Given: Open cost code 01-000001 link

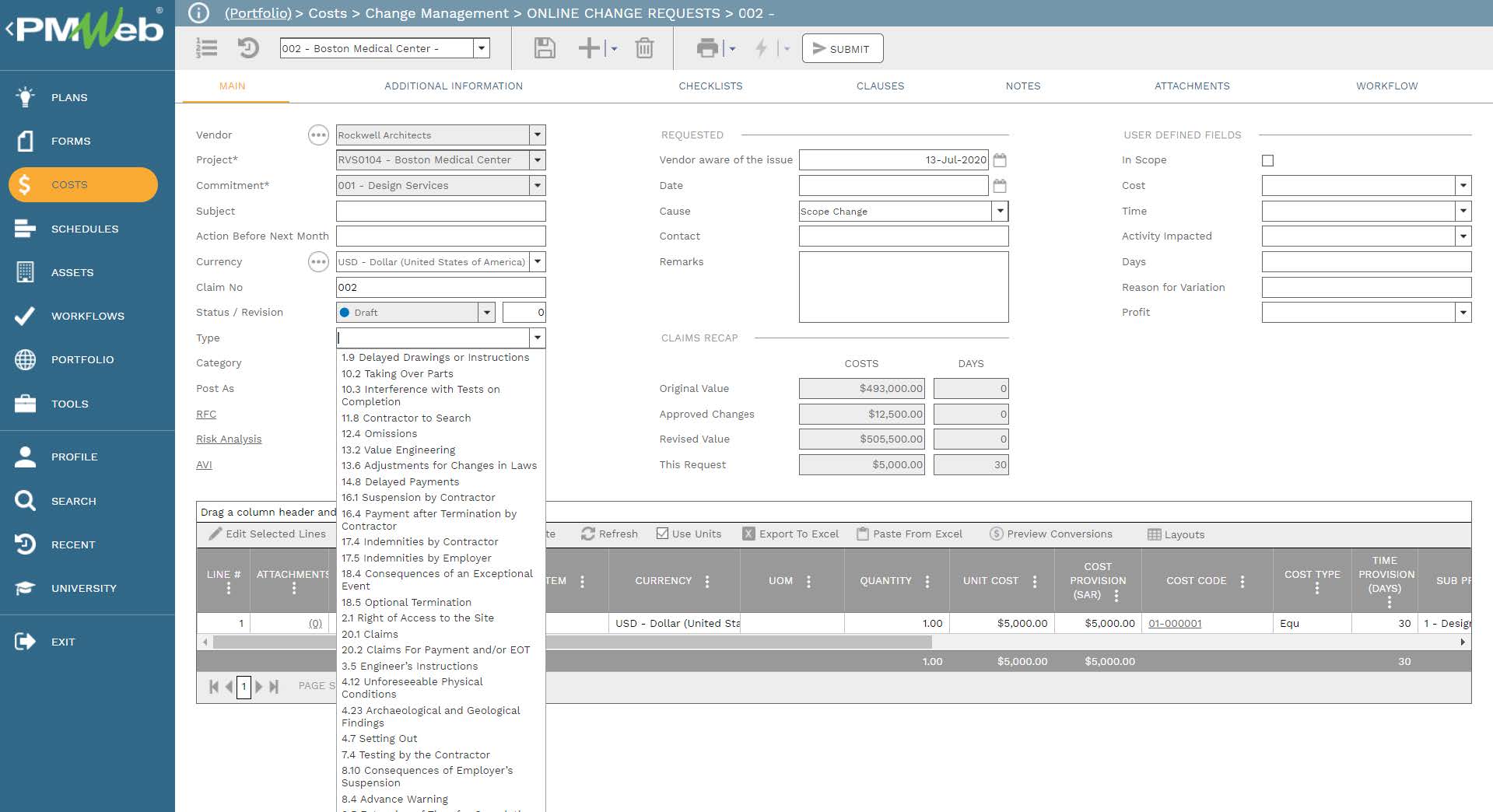Looking at the screenshot, I should click(1175, 624).
